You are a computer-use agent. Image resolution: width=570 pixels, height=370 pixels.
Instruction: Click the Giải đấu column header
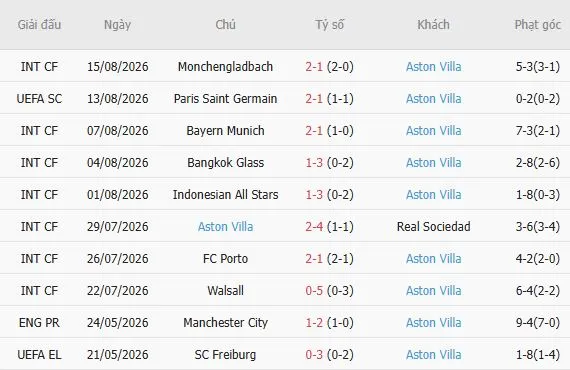(x=39, y=25)
